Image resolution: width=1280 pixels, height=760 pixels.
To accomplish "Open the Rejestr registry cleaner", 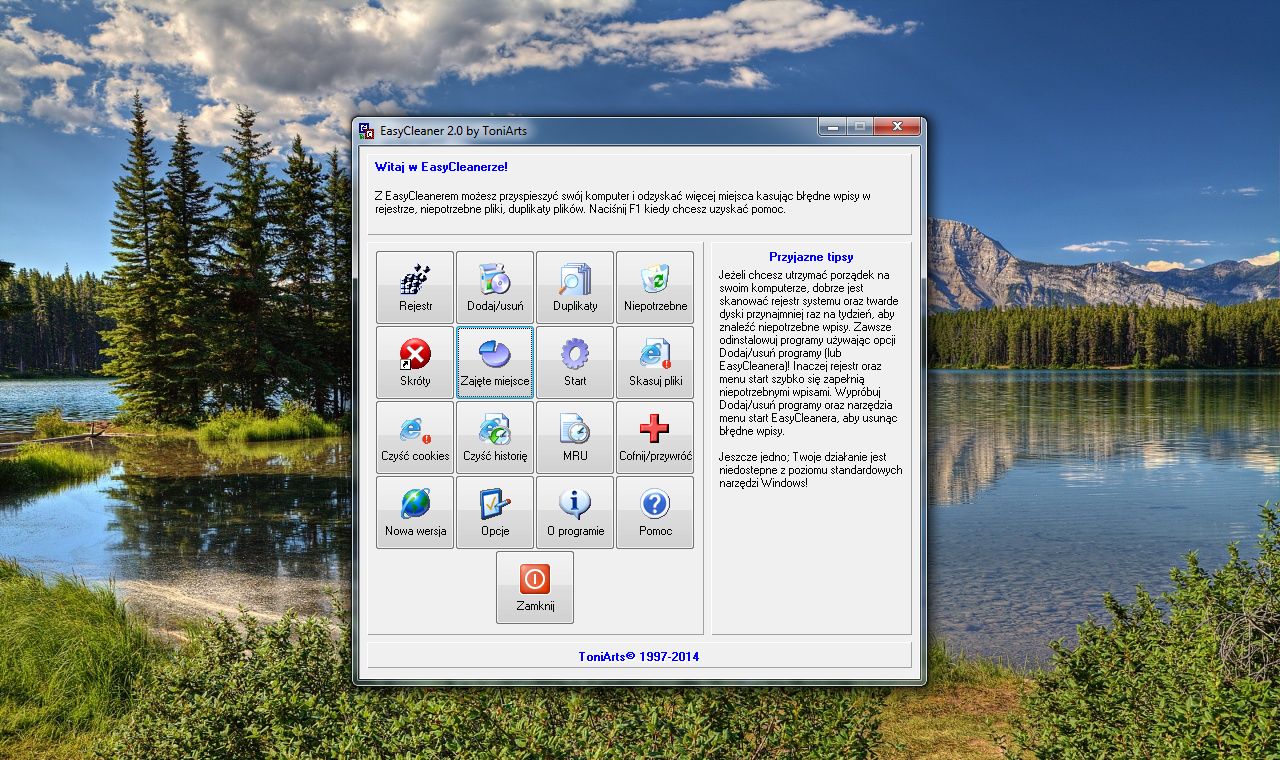I will [x=415, y=287].
